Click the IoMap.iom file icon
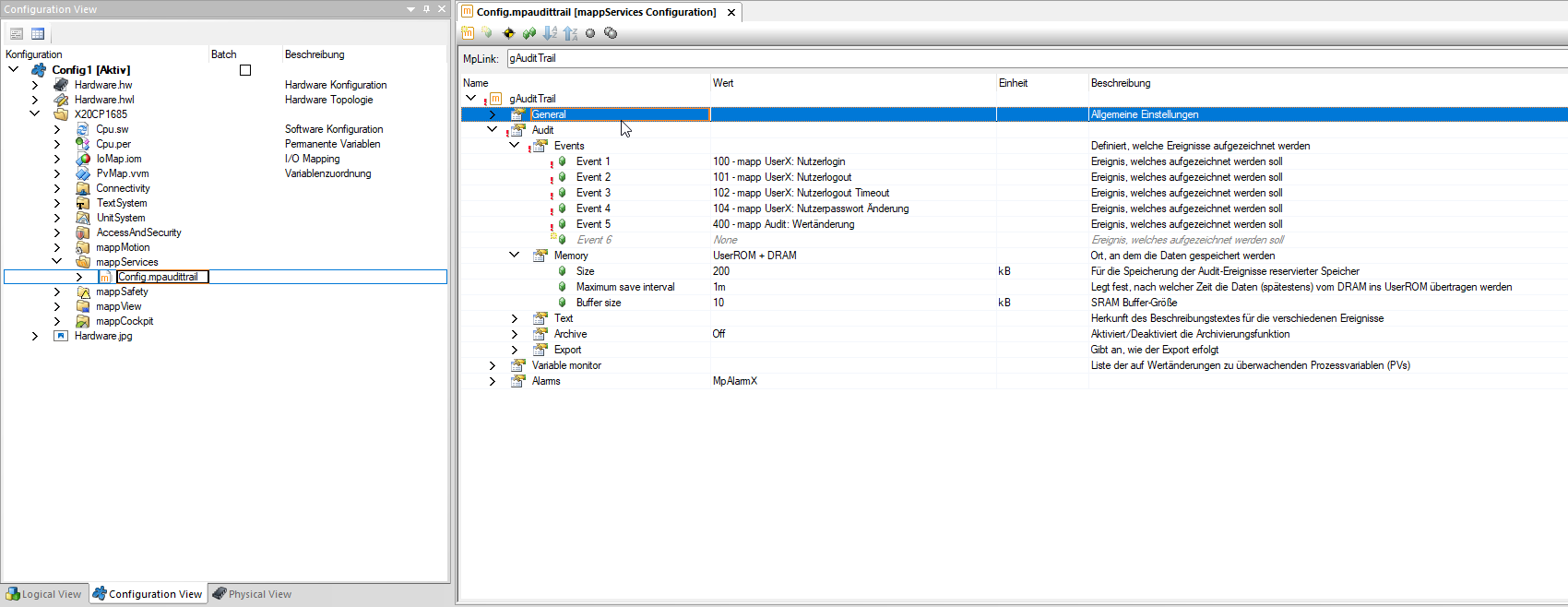1568x607 pixels. coord(83,159)
